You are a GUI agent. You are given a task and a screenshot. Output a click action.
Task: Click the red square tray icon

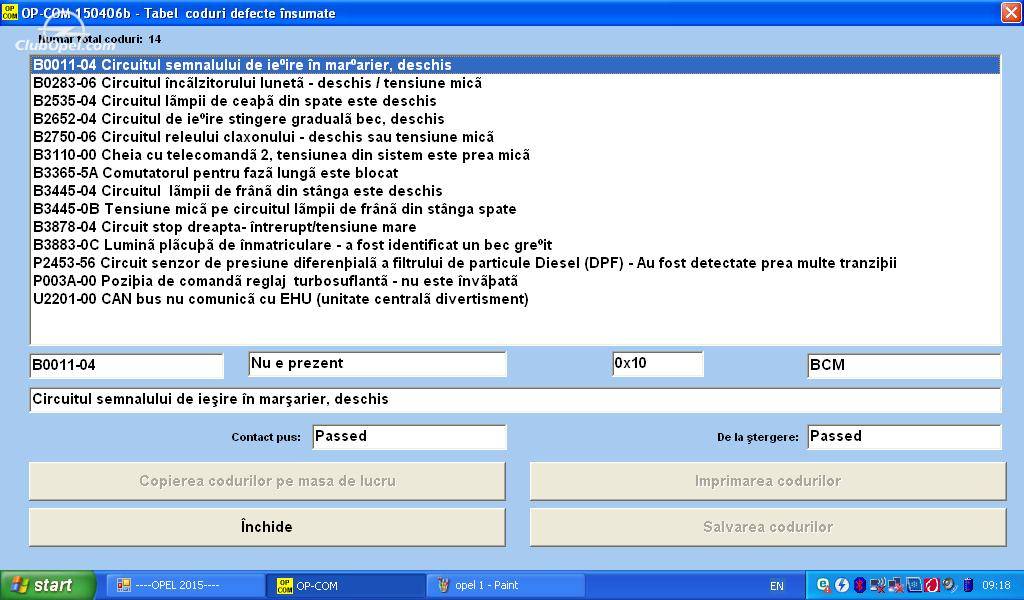931,585
